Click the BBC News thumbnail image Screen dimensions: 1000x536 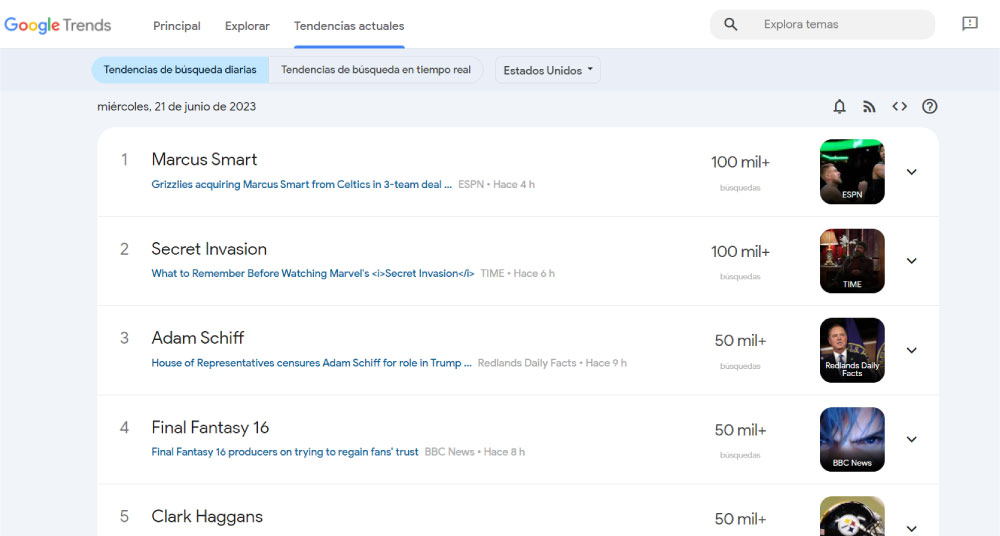(x=852, y=440)
